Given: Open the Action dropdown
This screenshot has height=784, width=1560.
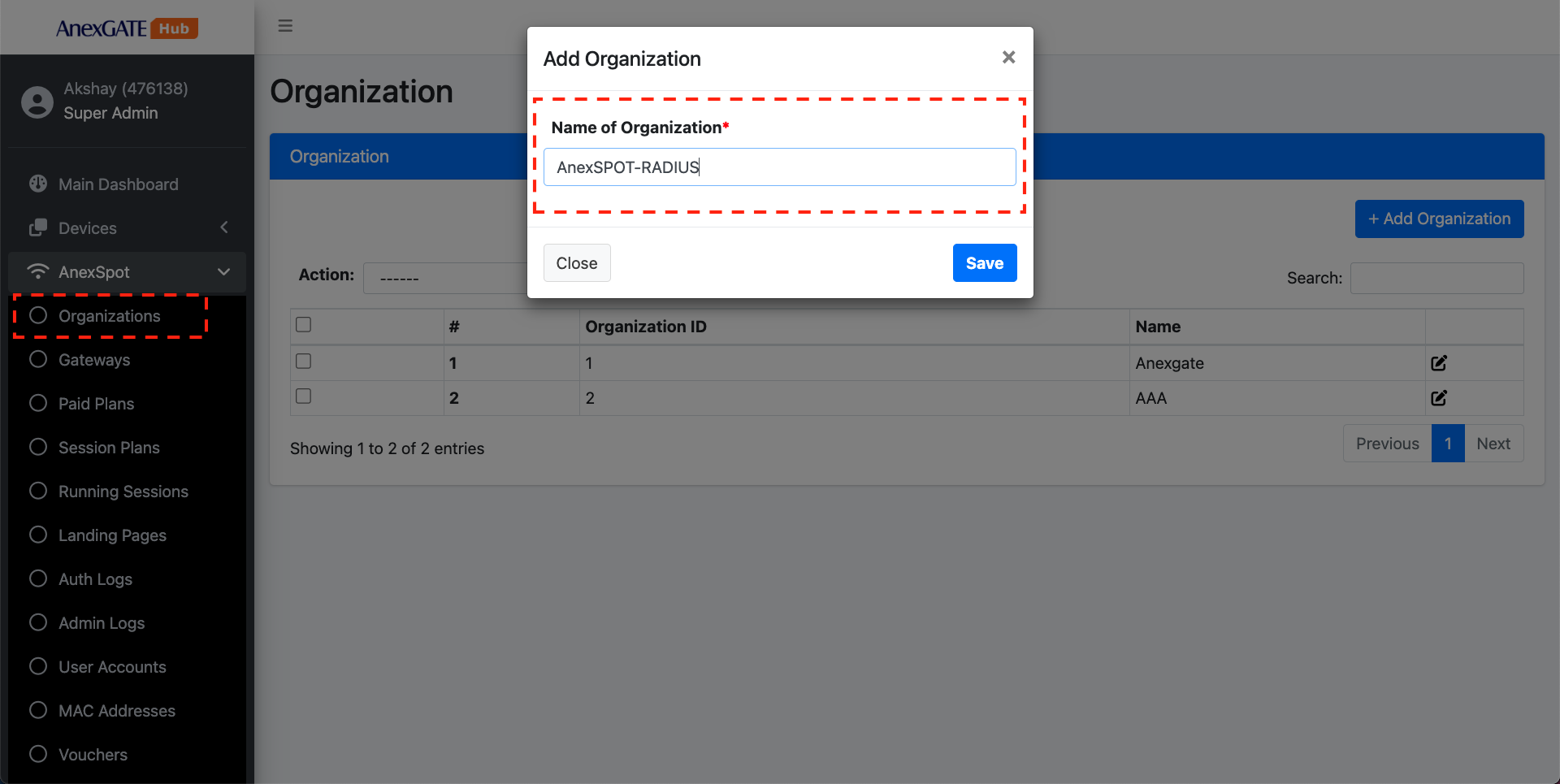Looking at the screenshot, I should click(445, 278).
